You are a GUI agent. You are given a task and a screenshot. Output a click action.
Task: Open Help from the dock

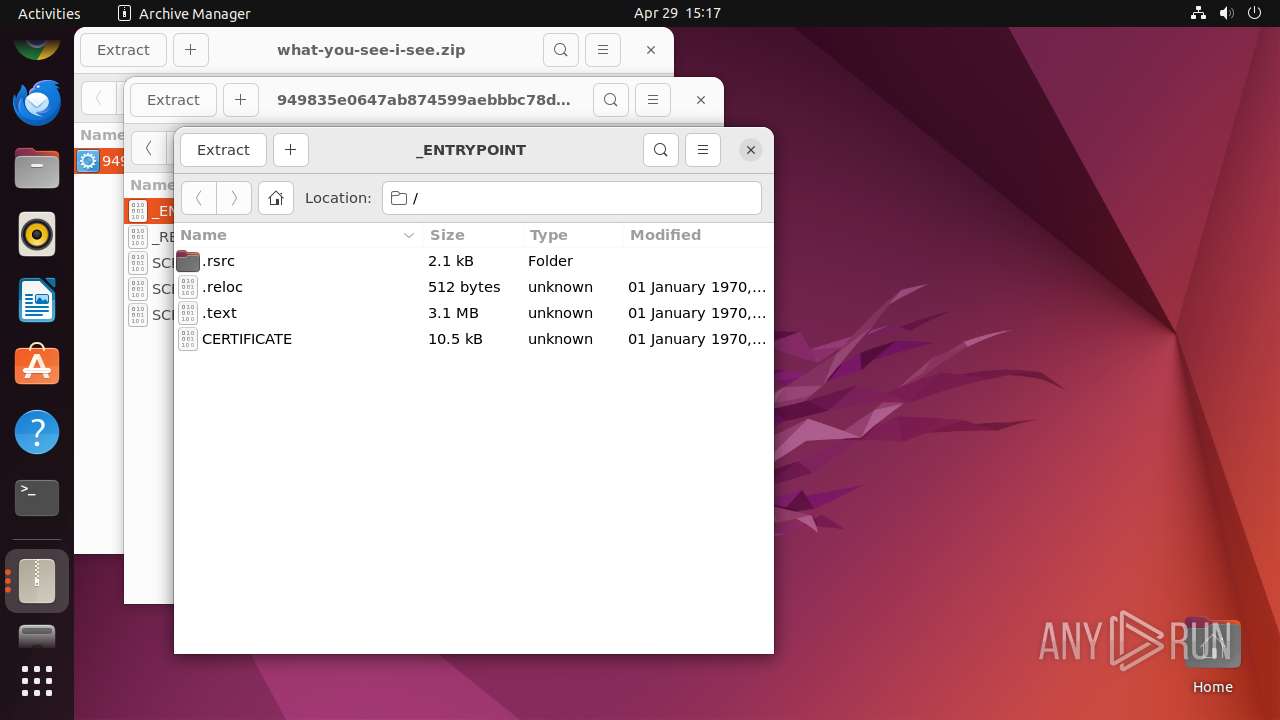[37, 432]
